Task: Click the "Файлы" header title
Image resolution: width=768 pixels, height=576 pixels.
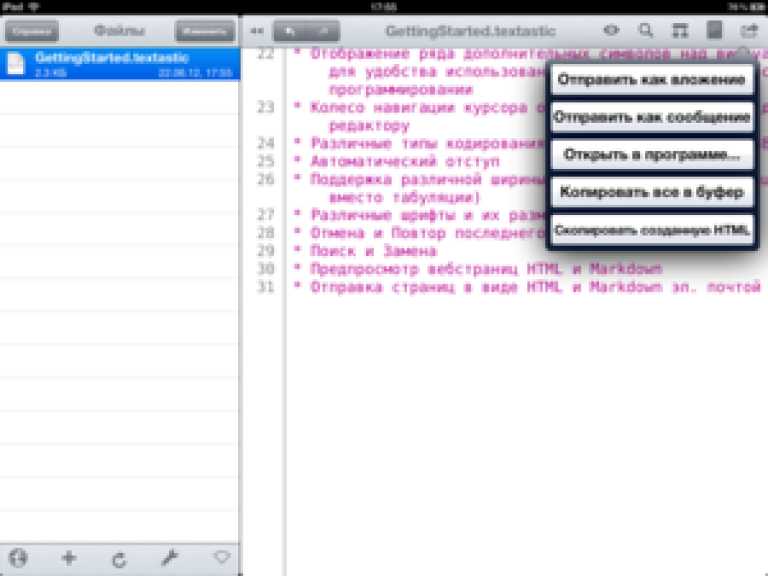Action: pos(119,31)
